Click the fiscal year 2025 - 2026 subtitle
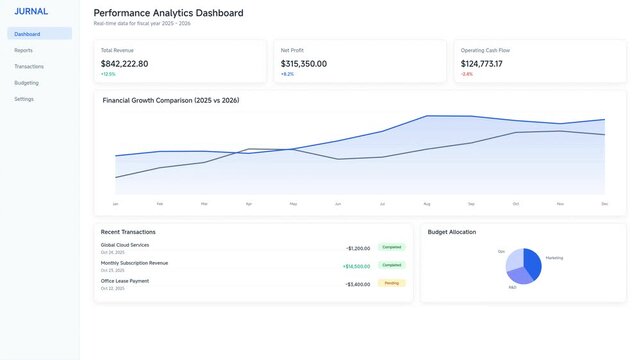This screenshot has width=641, height=360. [x=142, y=23]
